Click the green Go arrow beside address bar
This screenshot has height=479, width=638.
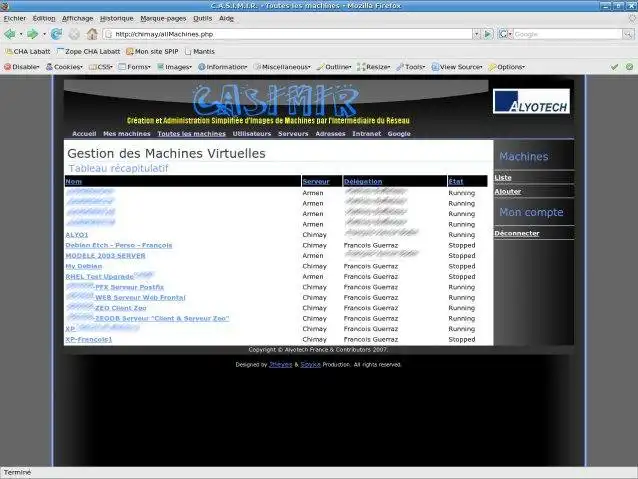point(489,34)
